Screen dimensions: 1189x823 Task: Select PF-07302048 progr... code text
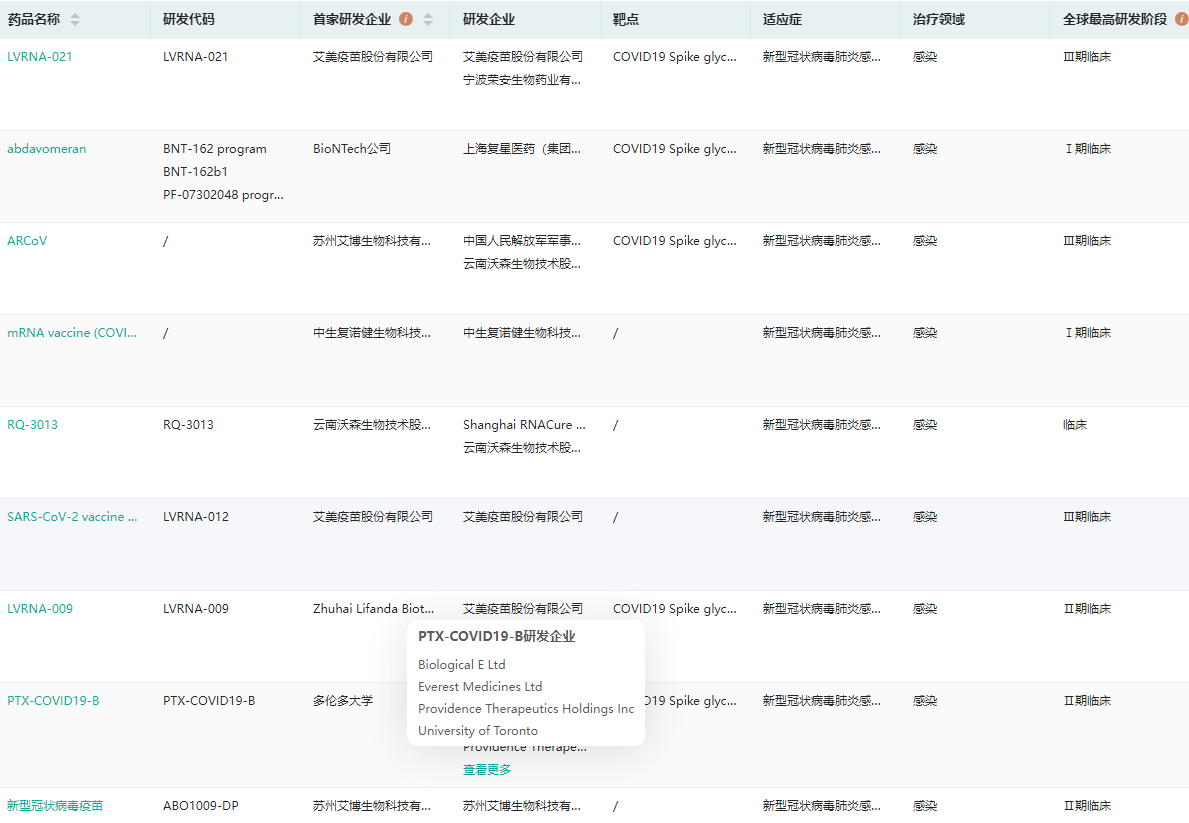point(223,195)
